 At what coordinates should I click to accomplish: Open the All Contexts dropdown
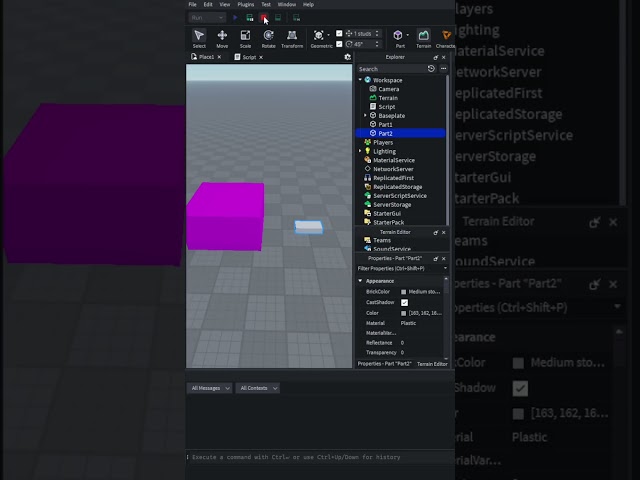tap(258, 388)
